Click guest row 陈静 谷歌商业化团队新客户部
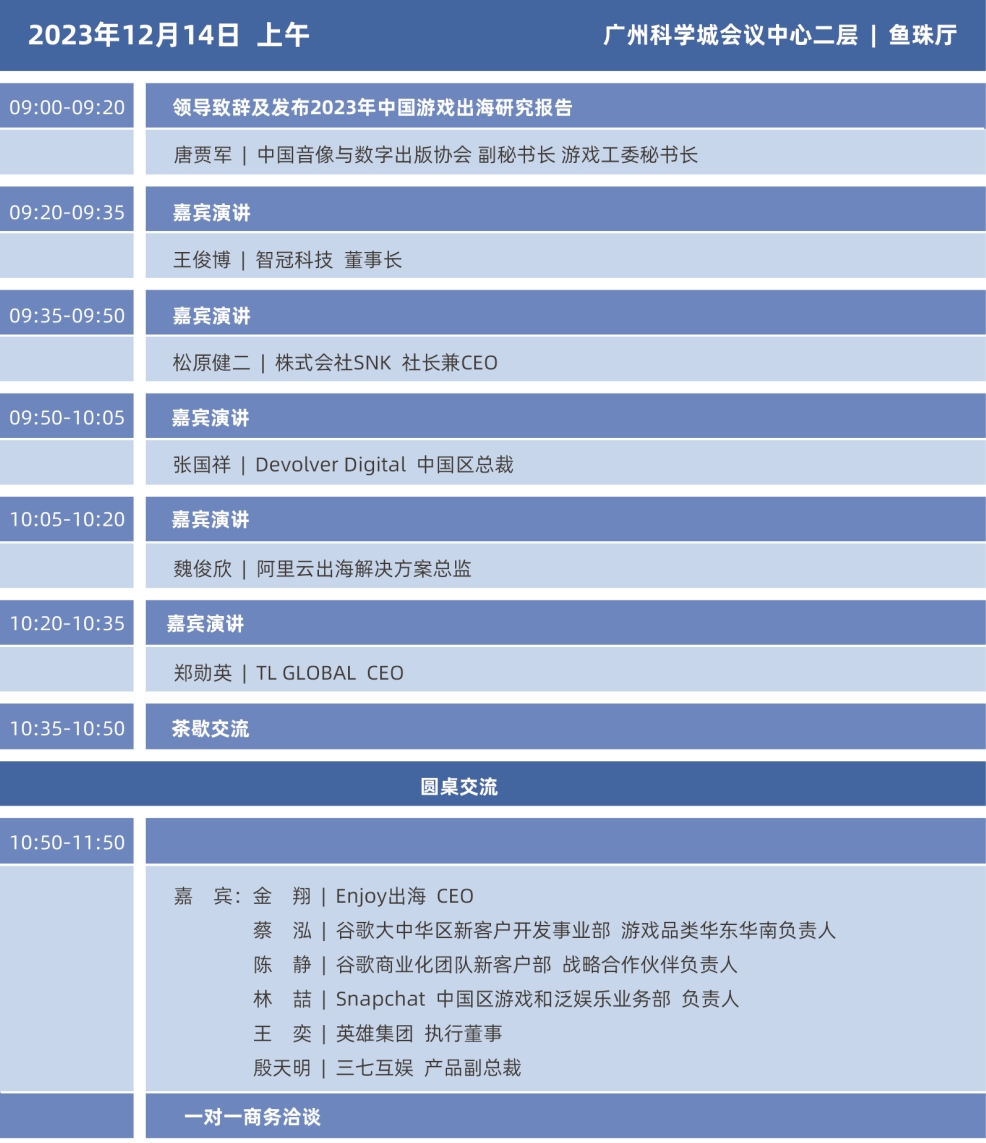The height and width of the screenshot is (1143, 986). point(496,964)
